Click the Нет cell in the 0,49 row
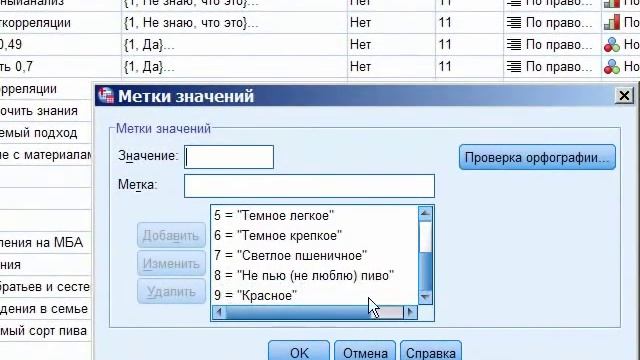The image size is (640, 360). (391, 44)
